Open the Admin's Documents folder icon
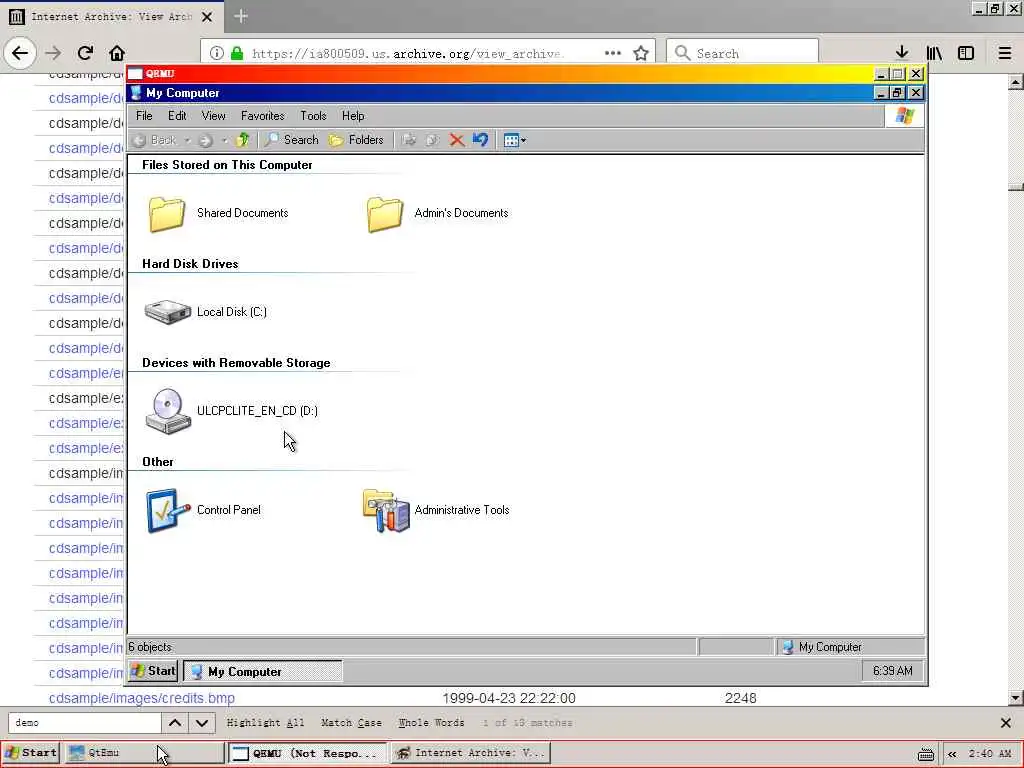This screenshot has width=1024, height=768. tap(385, 214)
